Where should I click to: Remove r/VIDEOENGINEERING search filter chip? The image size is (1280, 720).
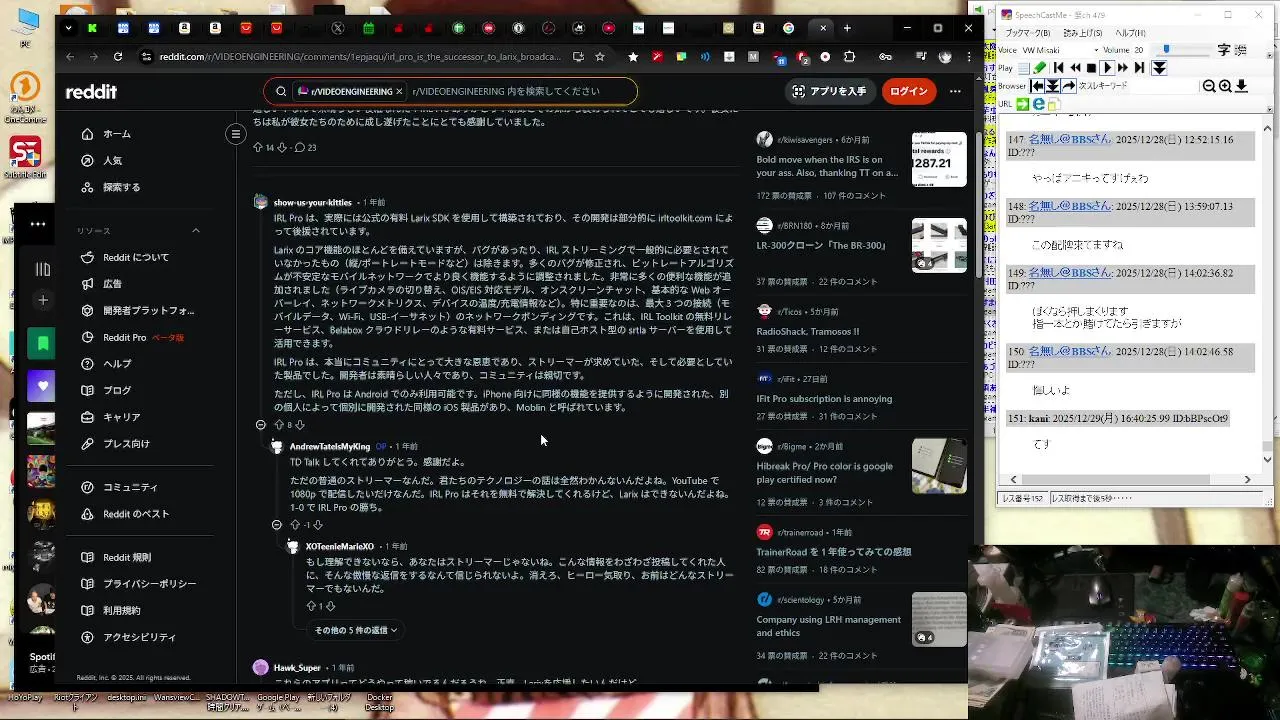pyautogui.click(x=399, y=92)
